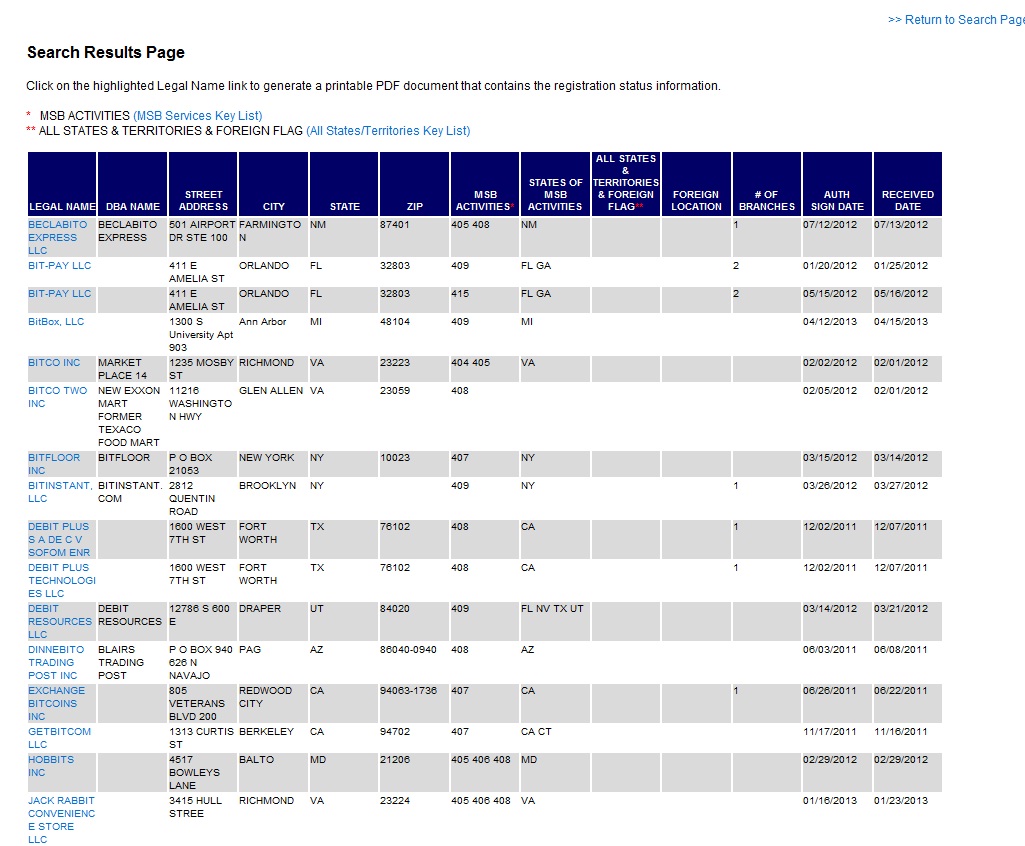The height and width of the screenshot is (846, 1025).
Task: Click the MSB ACTIVITIES column header
Action: [x=484, y=200]
